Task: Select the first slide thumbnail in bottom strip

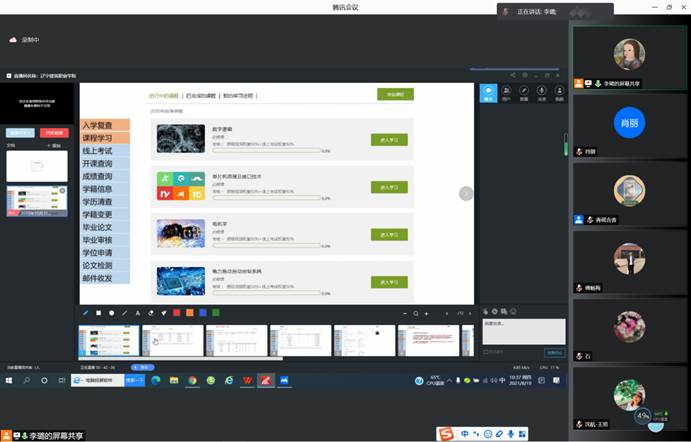Action: coord(109,340)
